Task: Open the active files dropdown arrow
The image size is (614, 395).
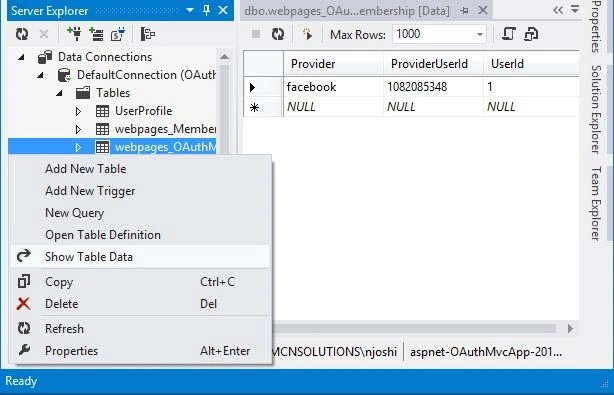Action: pyautogui.click(x=575, y=9)
